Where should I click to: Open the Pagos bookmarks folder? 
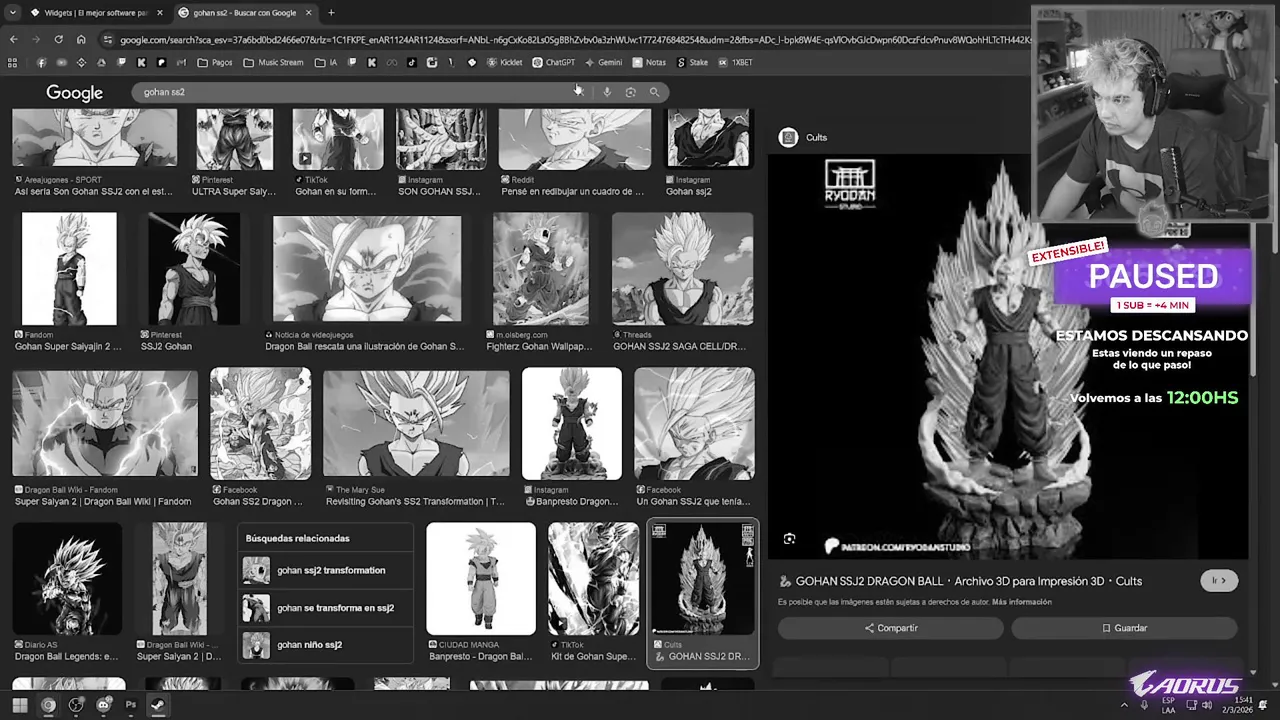215,62
